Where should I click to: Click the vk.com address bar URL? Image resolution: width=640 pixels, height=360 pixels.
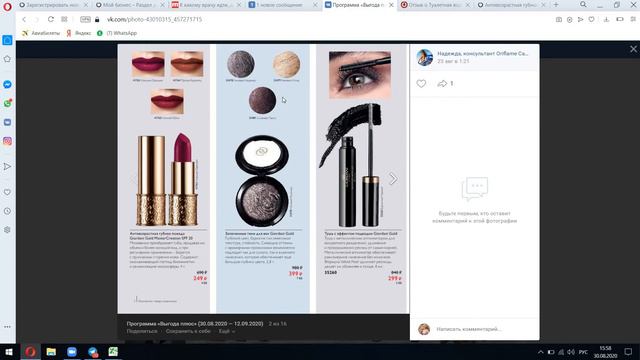pyautogui.click(x=154, y=19)
